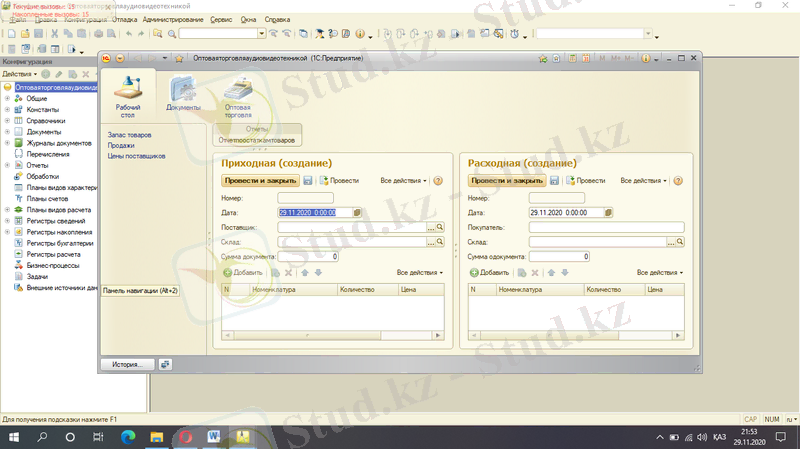Open Microsoft Word from the taskbar
Viewport: 800px width, 449px height.
[x=214, y=438]
